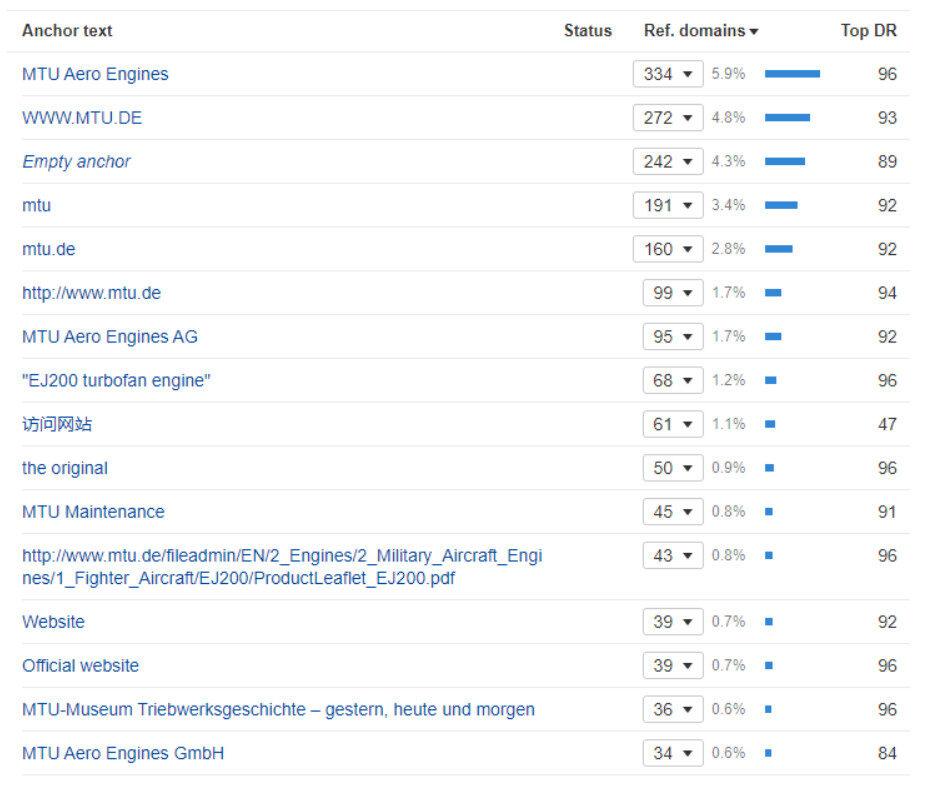Click the blue bar for MTU Aero Engines
This screenshot has width=928, height=790.
pyautogui.click(x=792, y=74)
